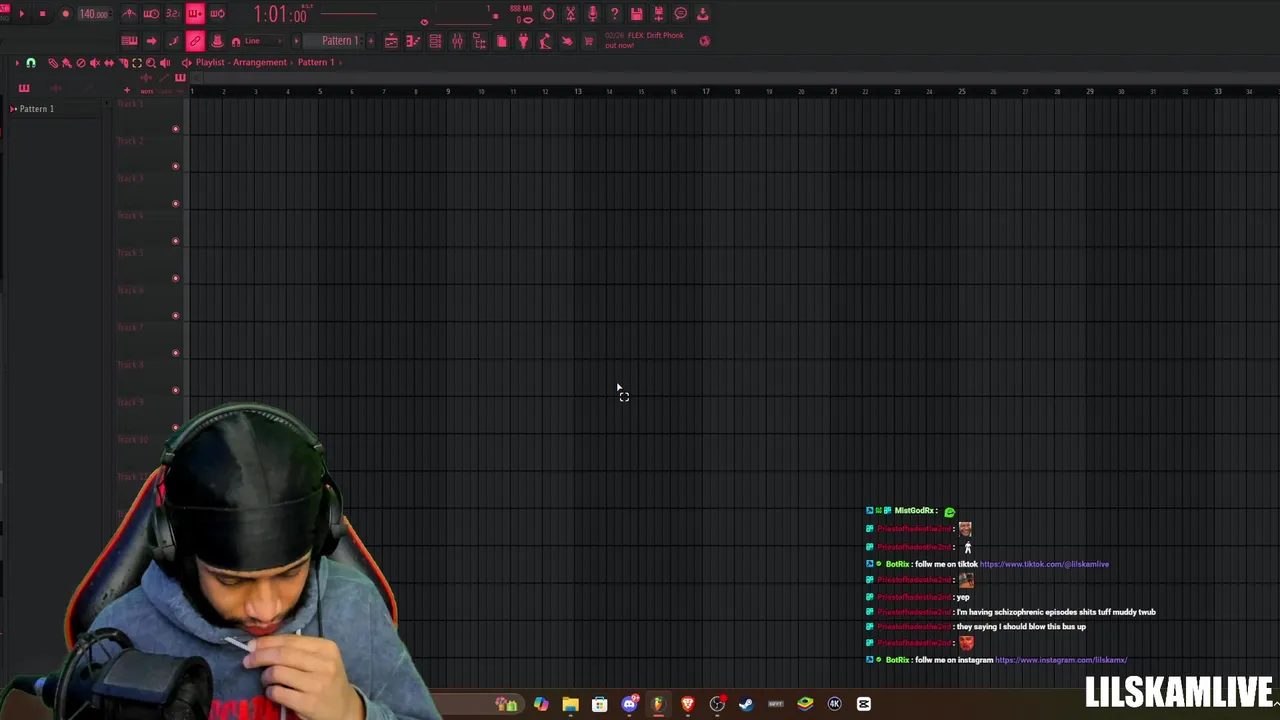Open the Mixer view icon
1280x720 pixels.
pyautogui.click(x=457, y=41)
